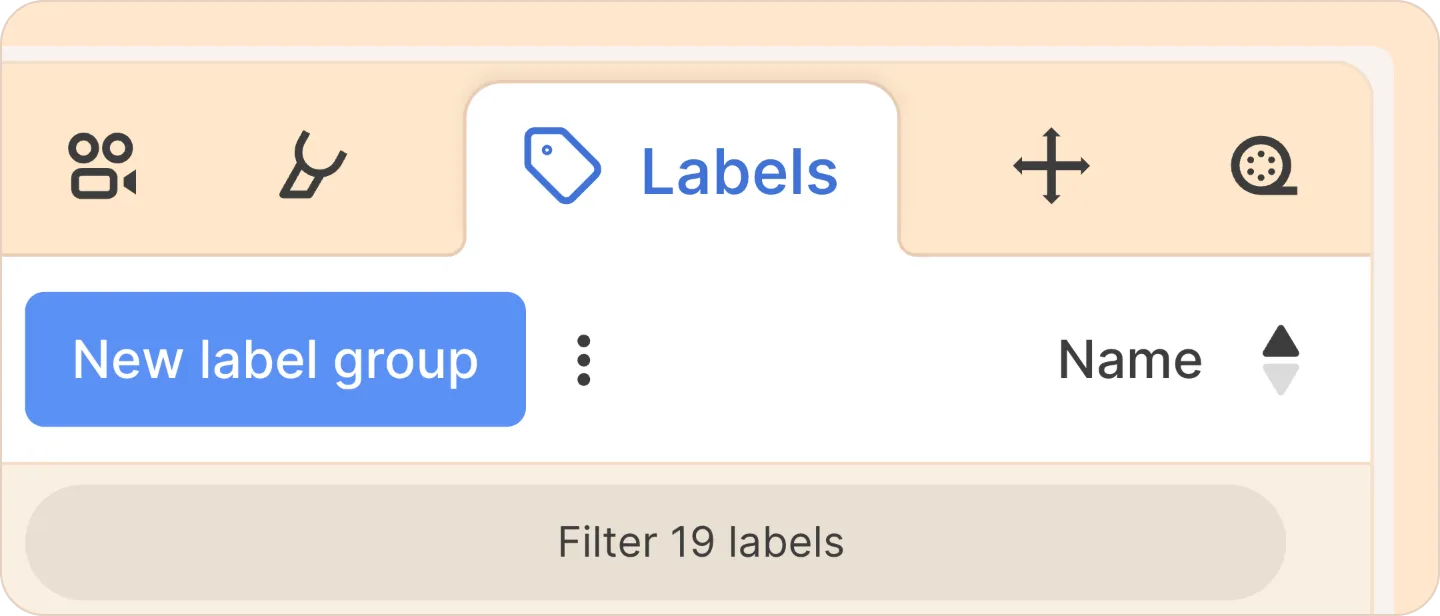Click inside the label filter search box

click(x=655, y=543)
